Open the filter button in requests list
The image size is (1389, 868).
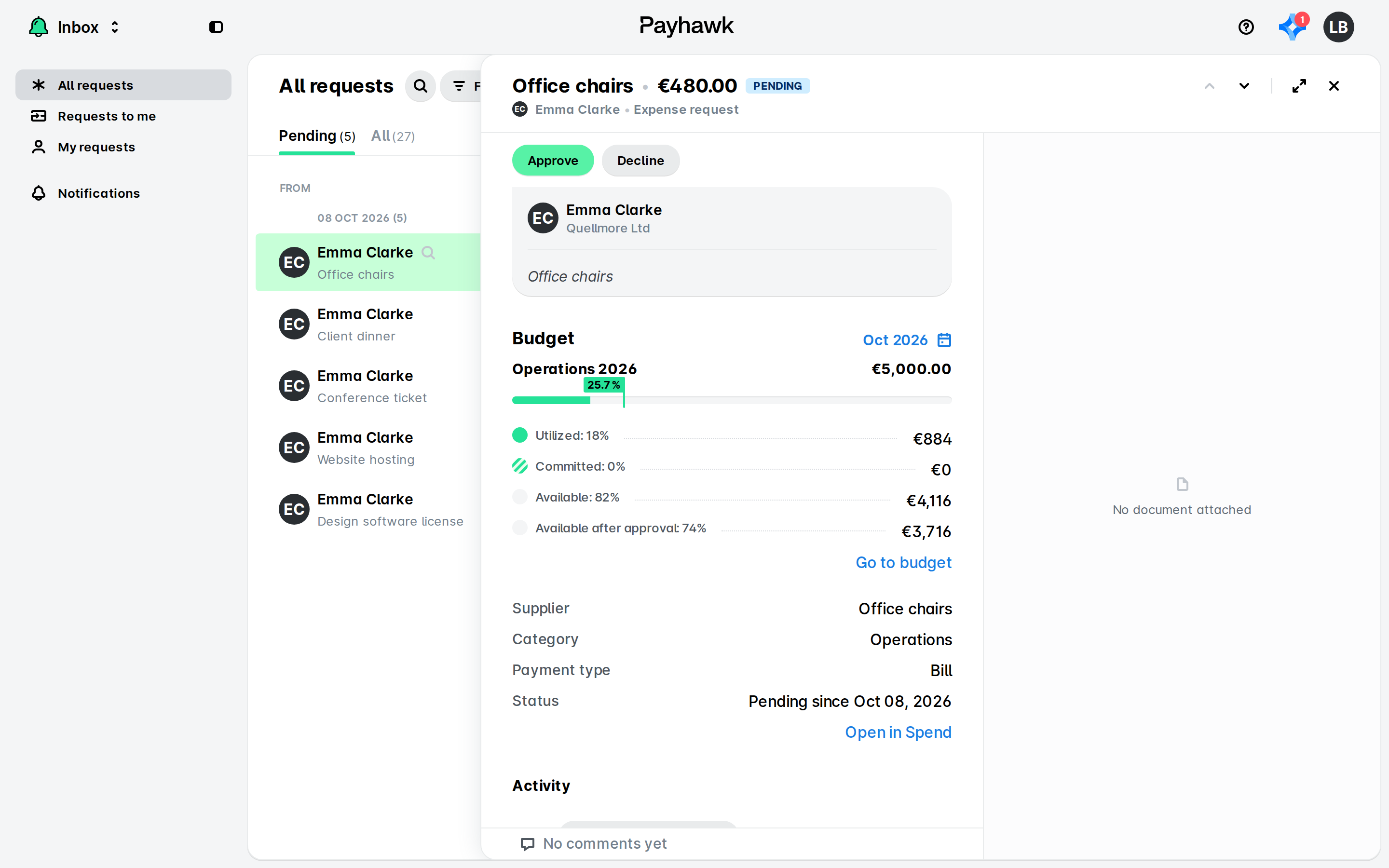pyautogui.click(x=460, y=86)
